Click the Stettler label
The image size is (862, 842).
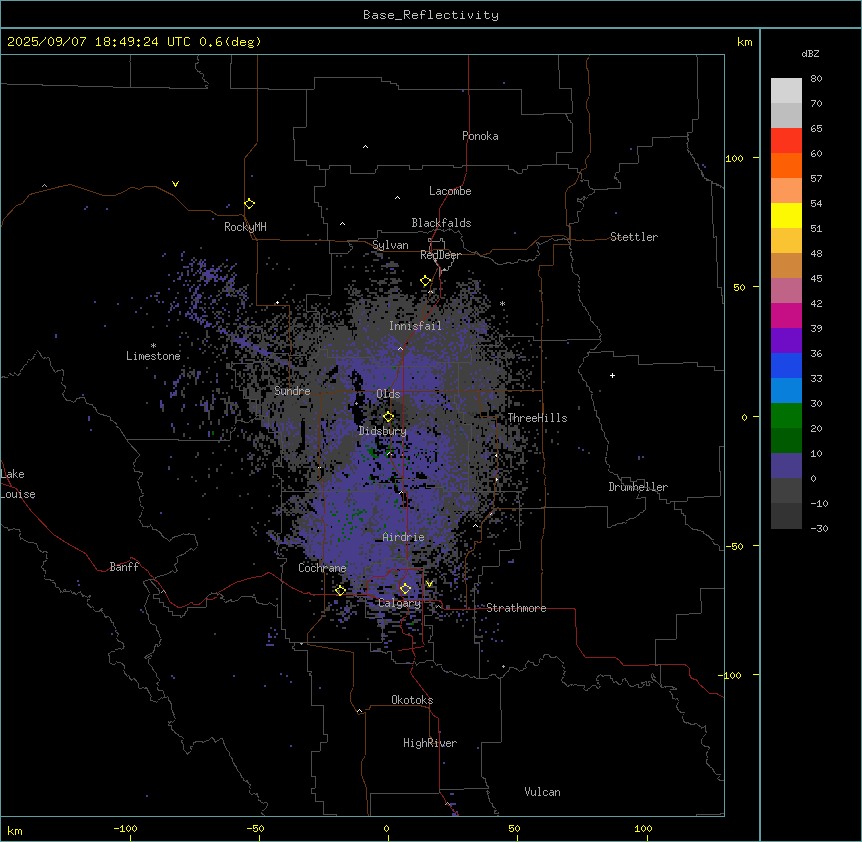[x=634, y=237]
